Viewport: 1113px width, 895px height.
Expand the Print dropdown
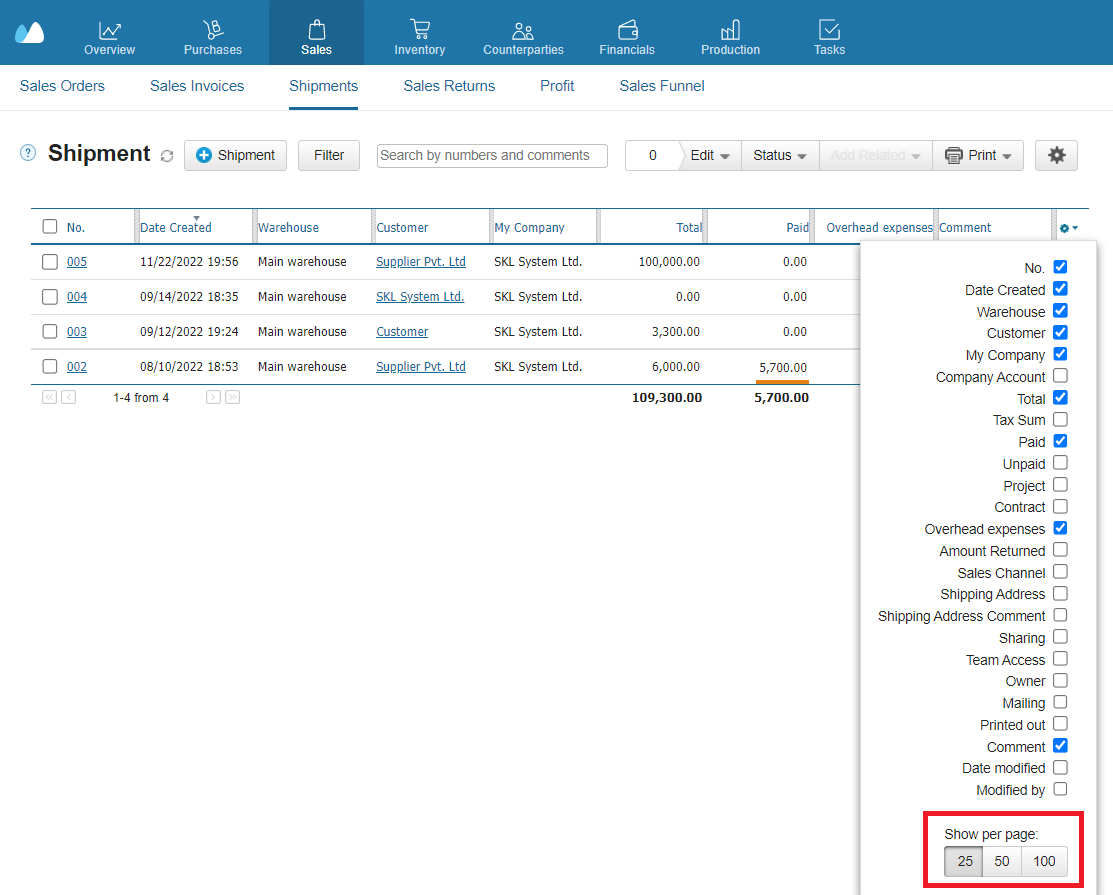click(978, 155)
